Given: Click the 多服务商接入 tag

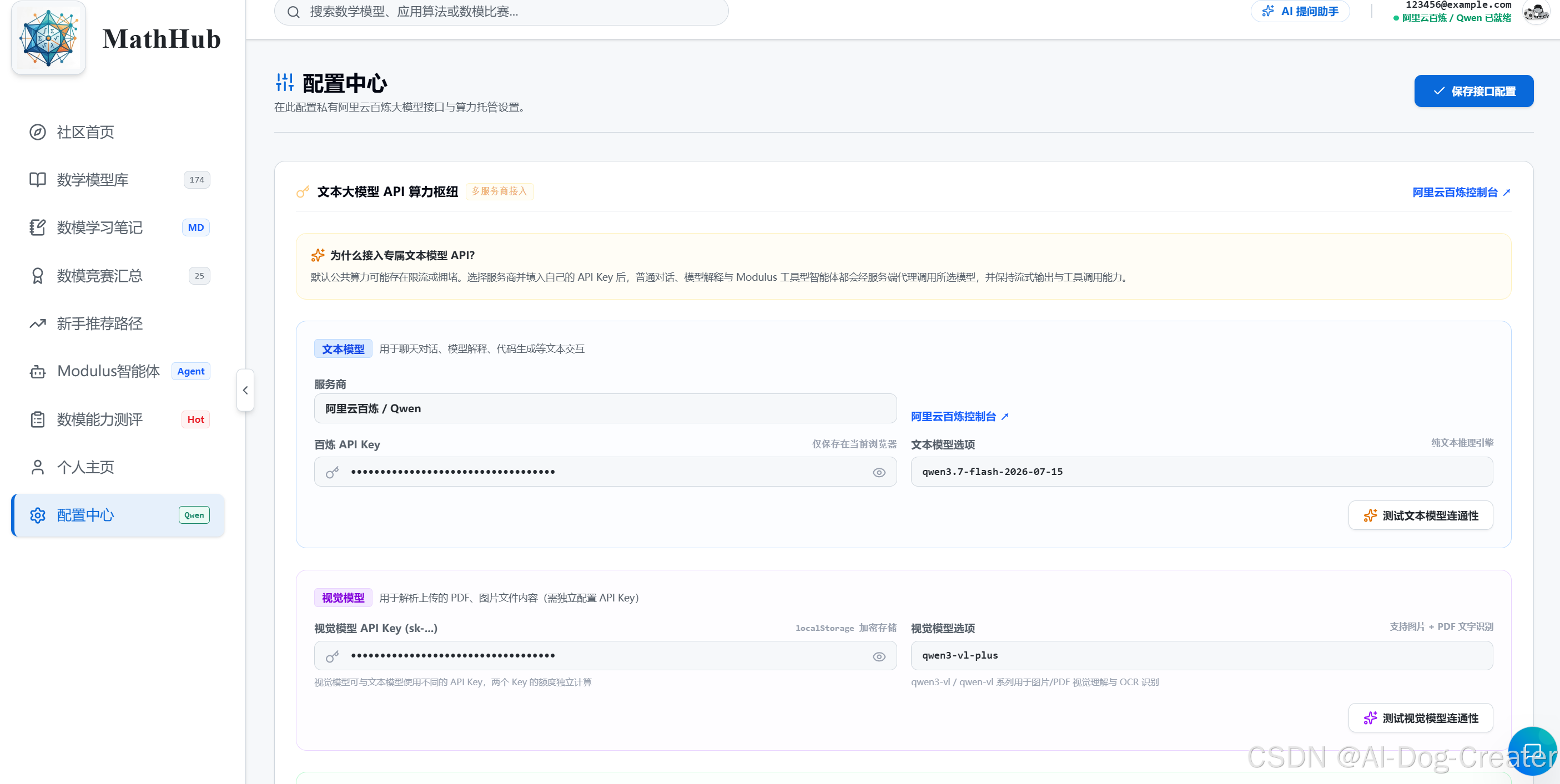Looking at the screenshot, I should [500, 191].
